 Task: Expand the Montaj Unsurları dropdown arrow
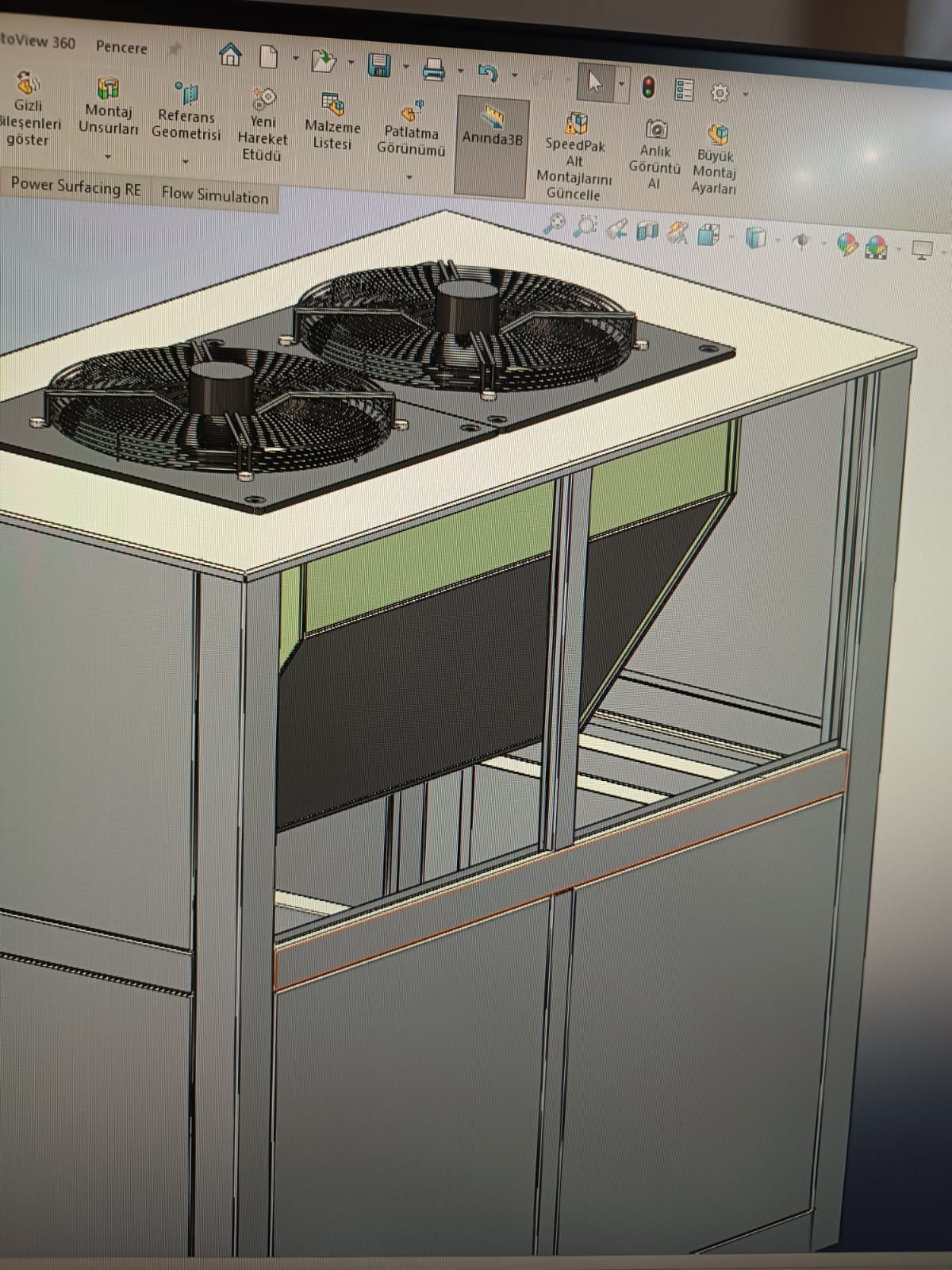tap(108, 156)
